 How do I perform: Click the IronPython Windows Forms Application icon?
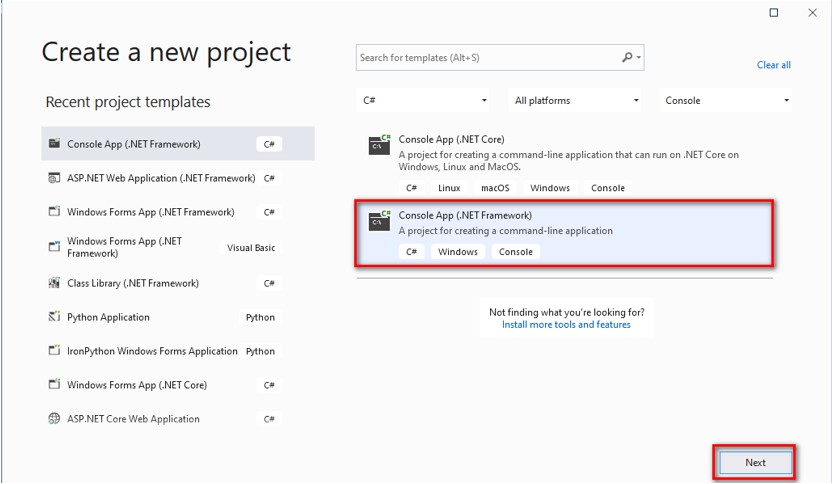pyautogui.click(x=54, y=350)
